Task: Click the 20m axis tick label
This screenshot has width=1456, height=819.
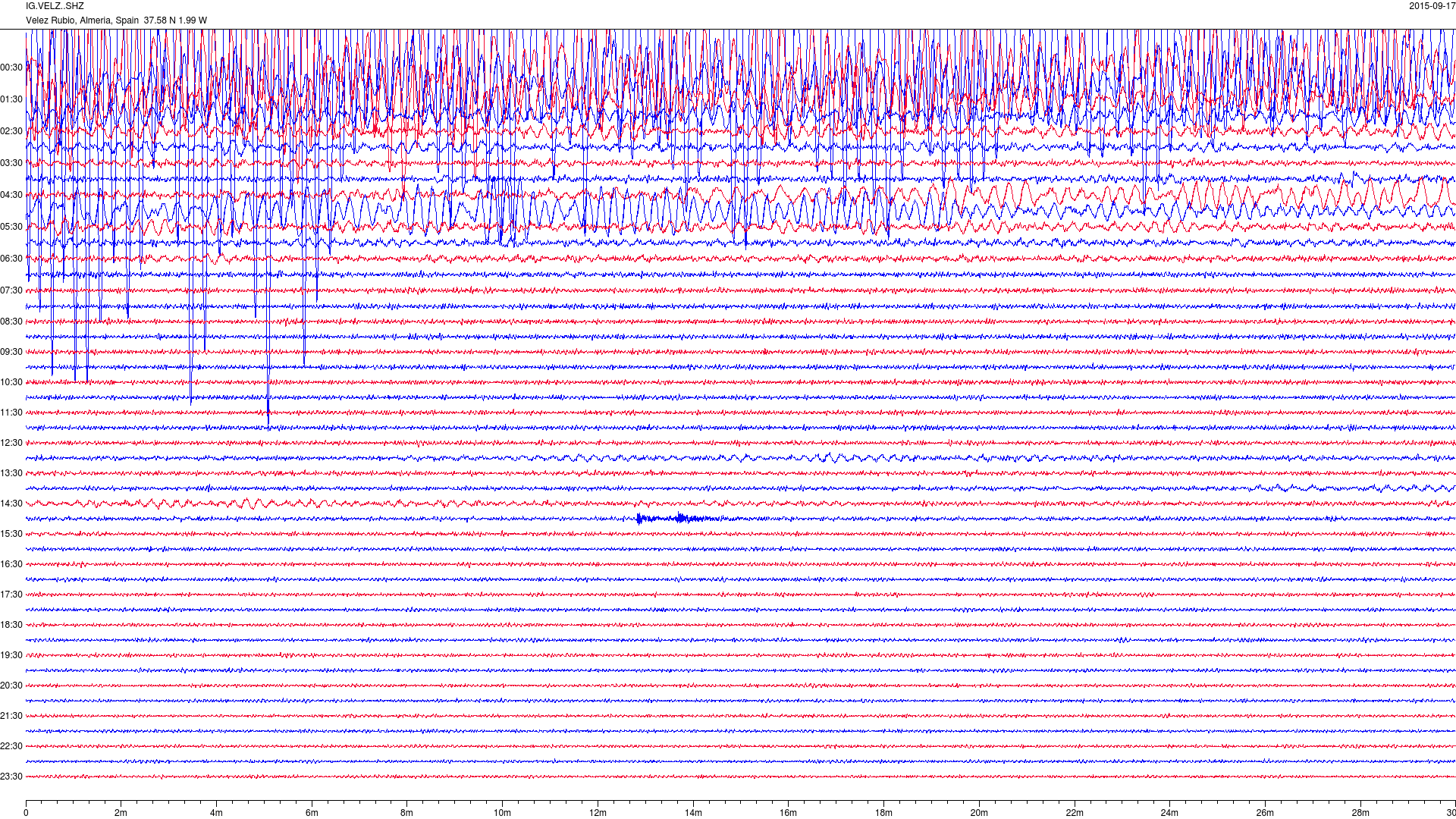Action: 979,813
